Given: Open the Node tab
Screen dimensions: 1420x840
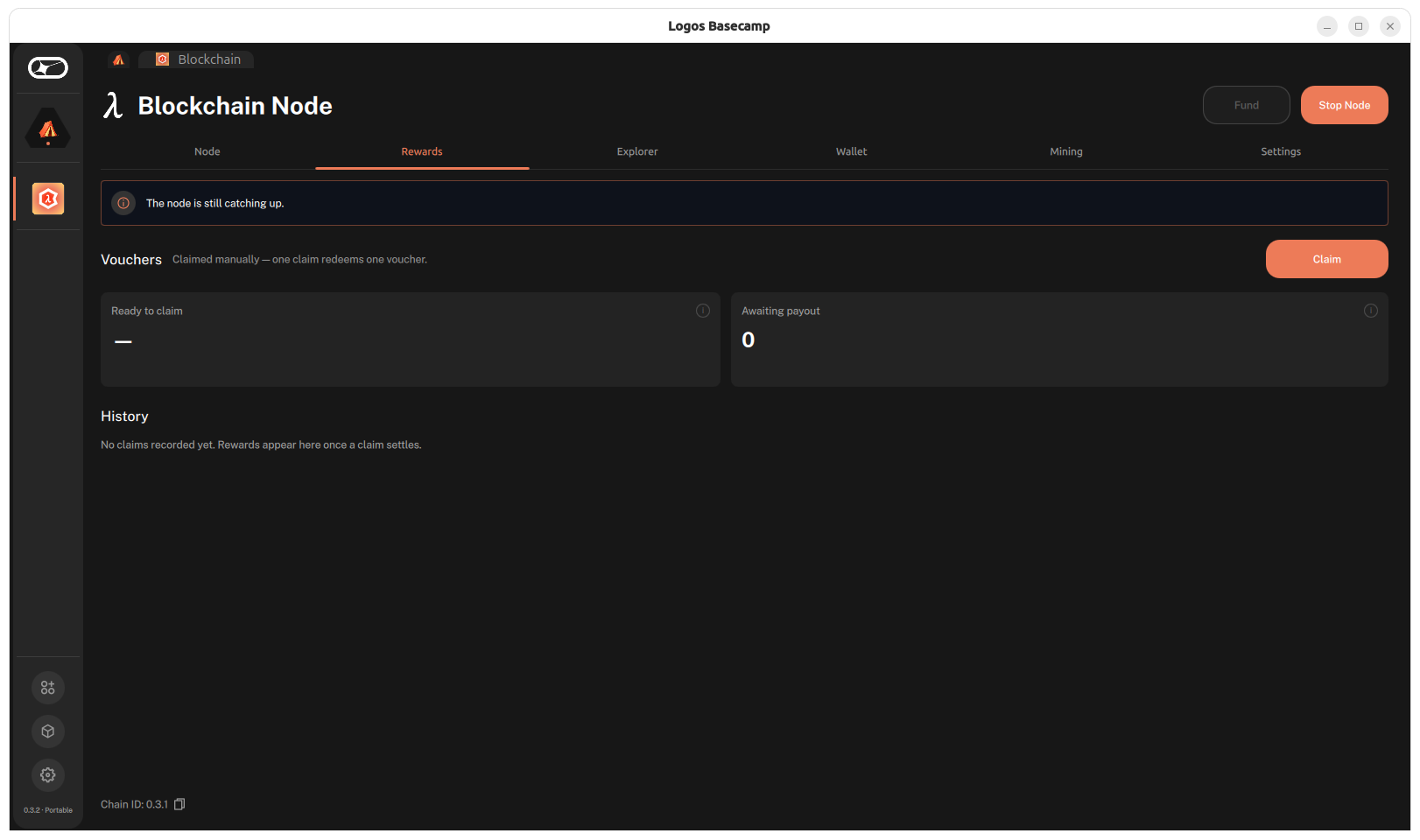Looking at the screenshot, I should click(207, 151).
